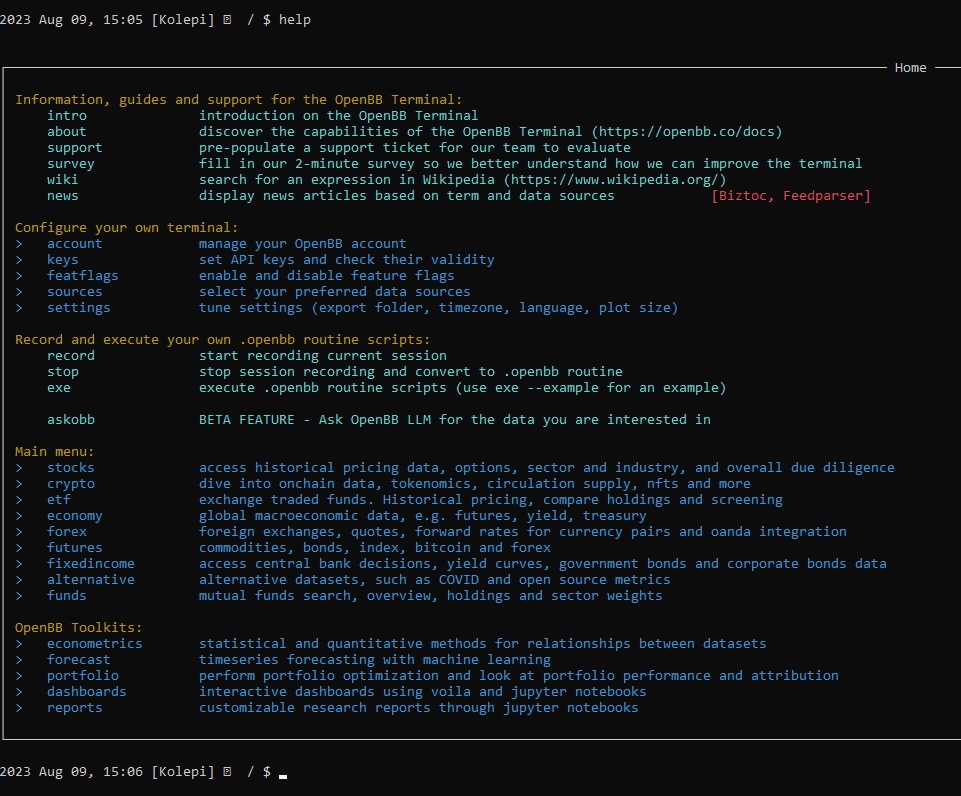Click the arrow marker before 'keys'
The image size is (961, 796).
(19, 259)
